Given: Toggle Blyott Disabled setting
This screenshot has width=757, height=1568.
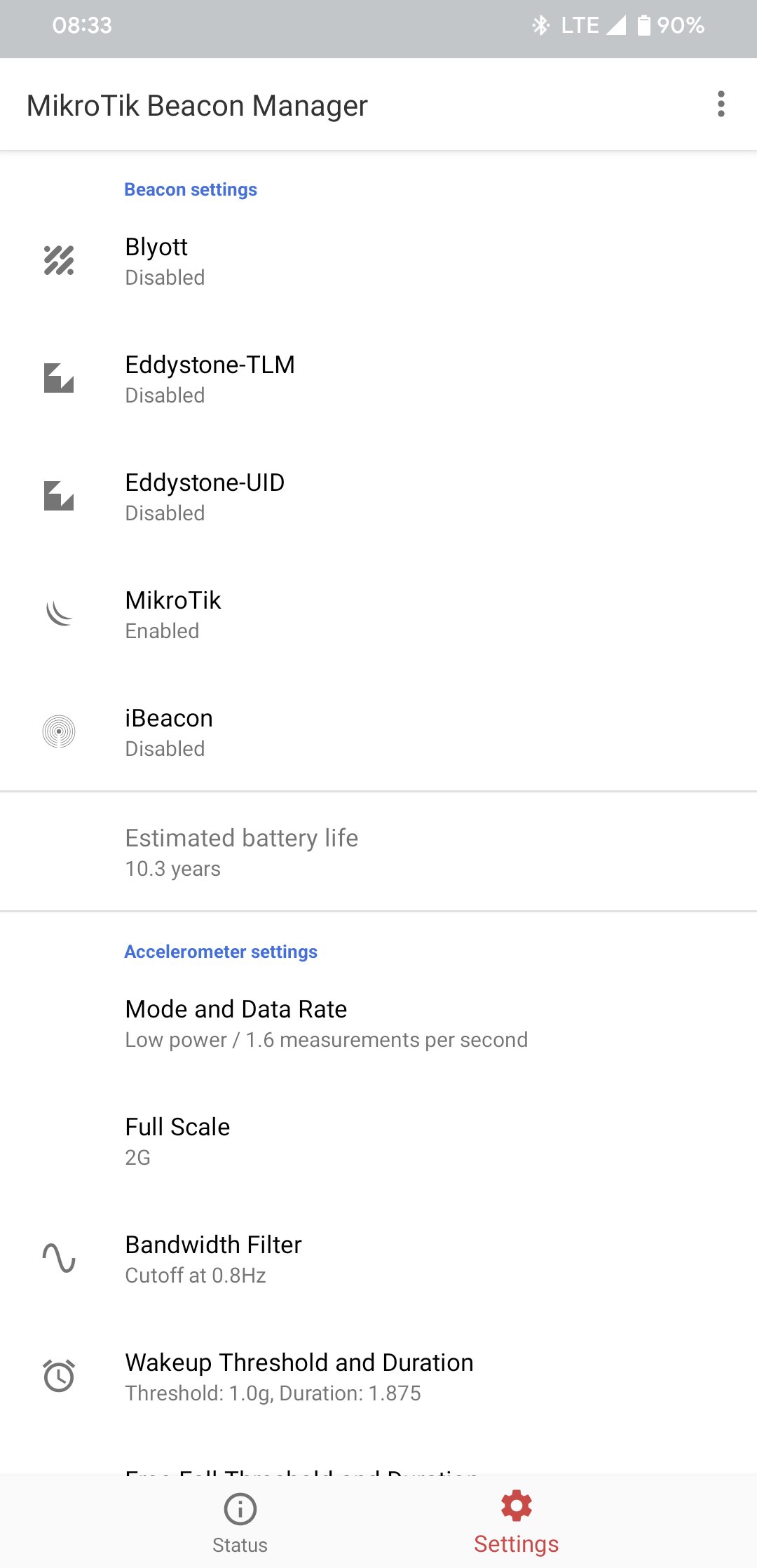Looking at the screenshot, I should 378,262.
